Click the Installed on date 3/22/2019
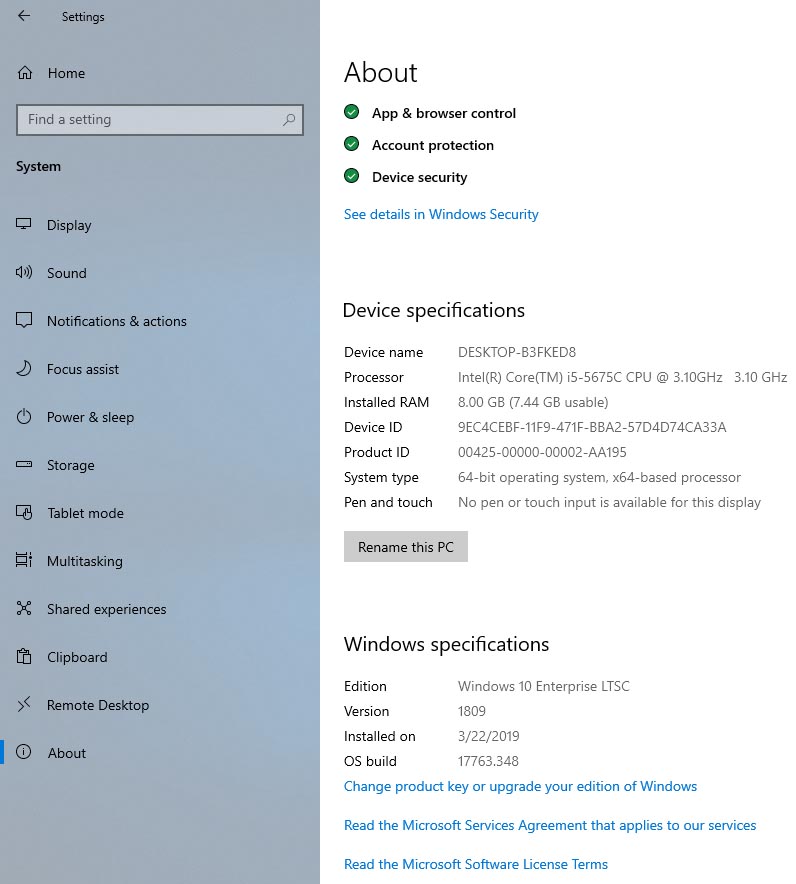Screen dimensions: 796x884 pyautogui.click(x=489, y=736)
